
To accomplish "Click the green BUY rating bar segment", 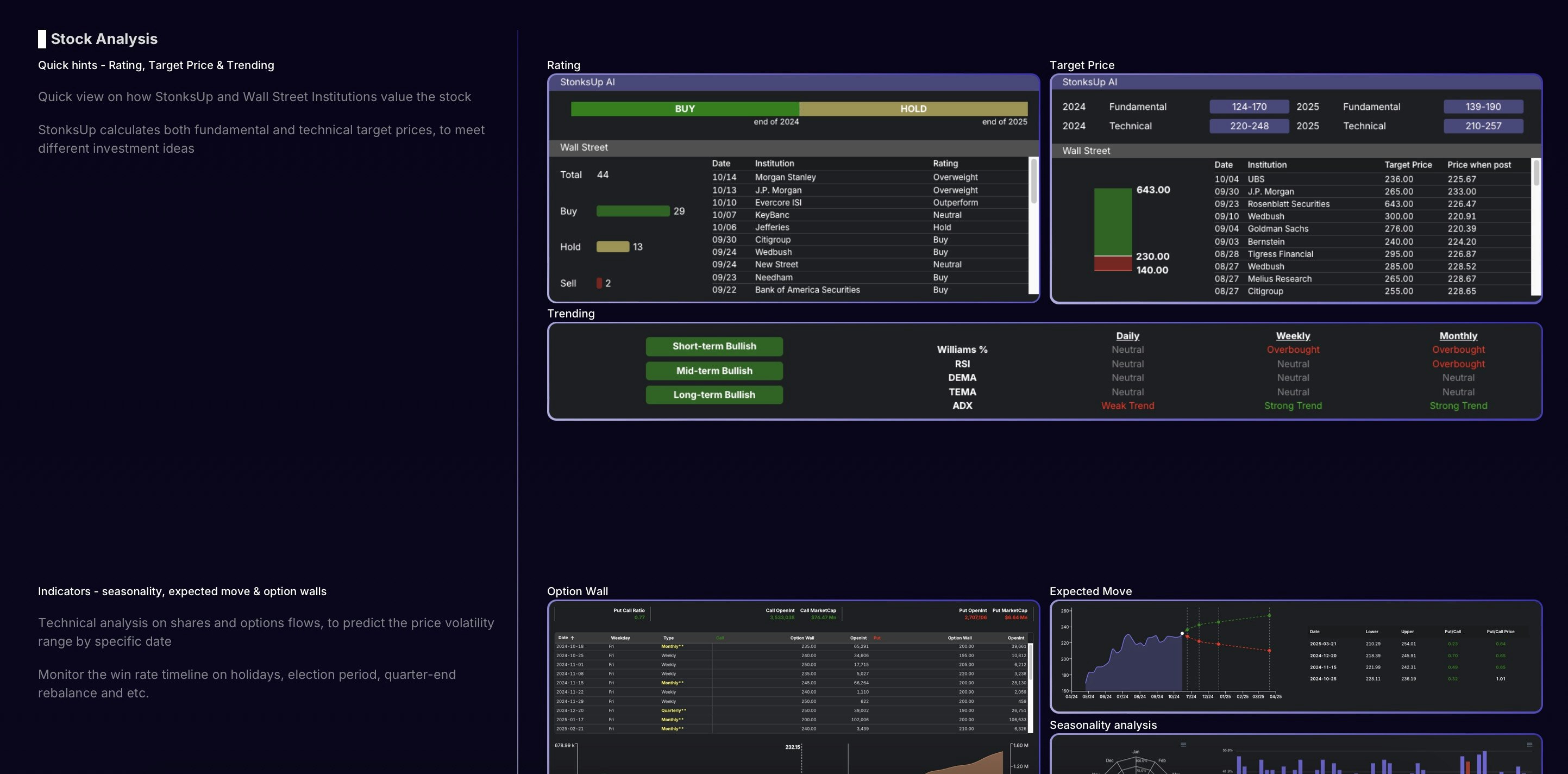I will coord(685,109).
